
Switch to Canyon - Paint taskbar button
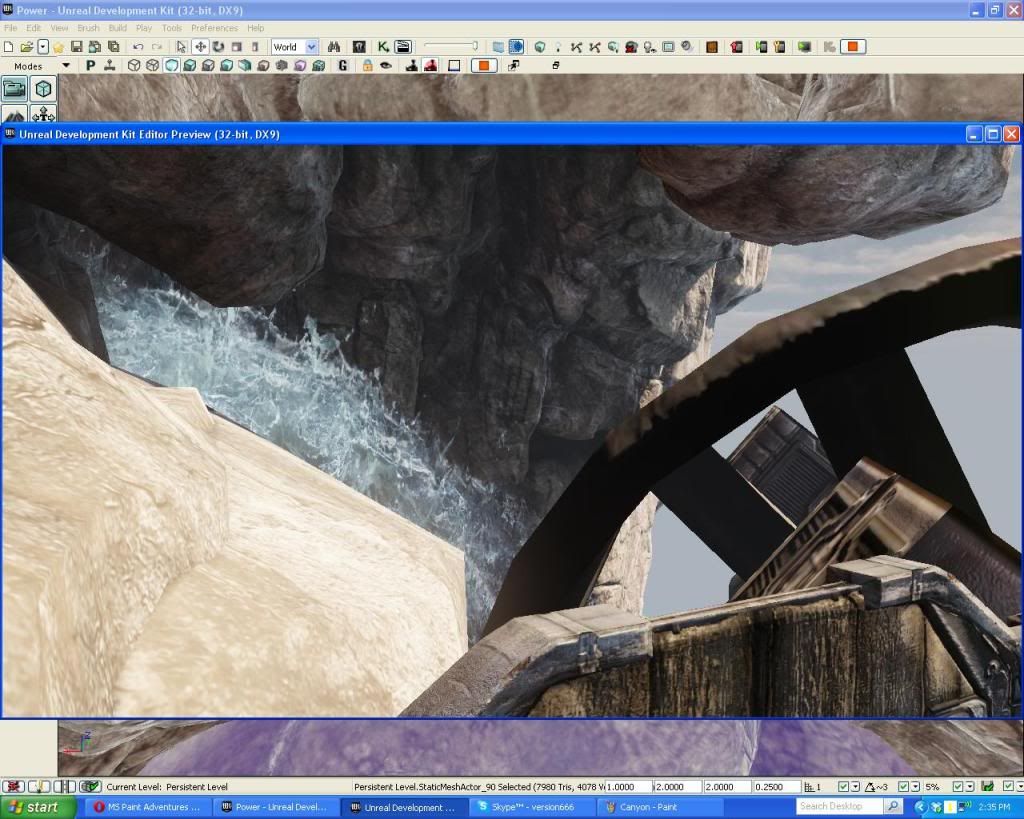pos(651,807)
